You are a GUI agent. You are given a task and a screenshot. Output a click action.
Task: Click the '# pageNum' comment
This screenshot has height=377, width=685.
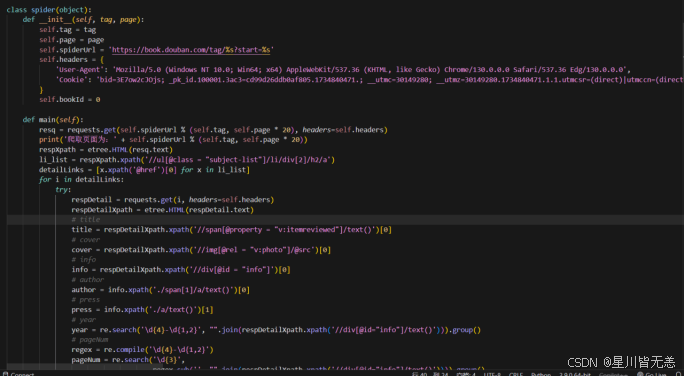pos(90,339)
